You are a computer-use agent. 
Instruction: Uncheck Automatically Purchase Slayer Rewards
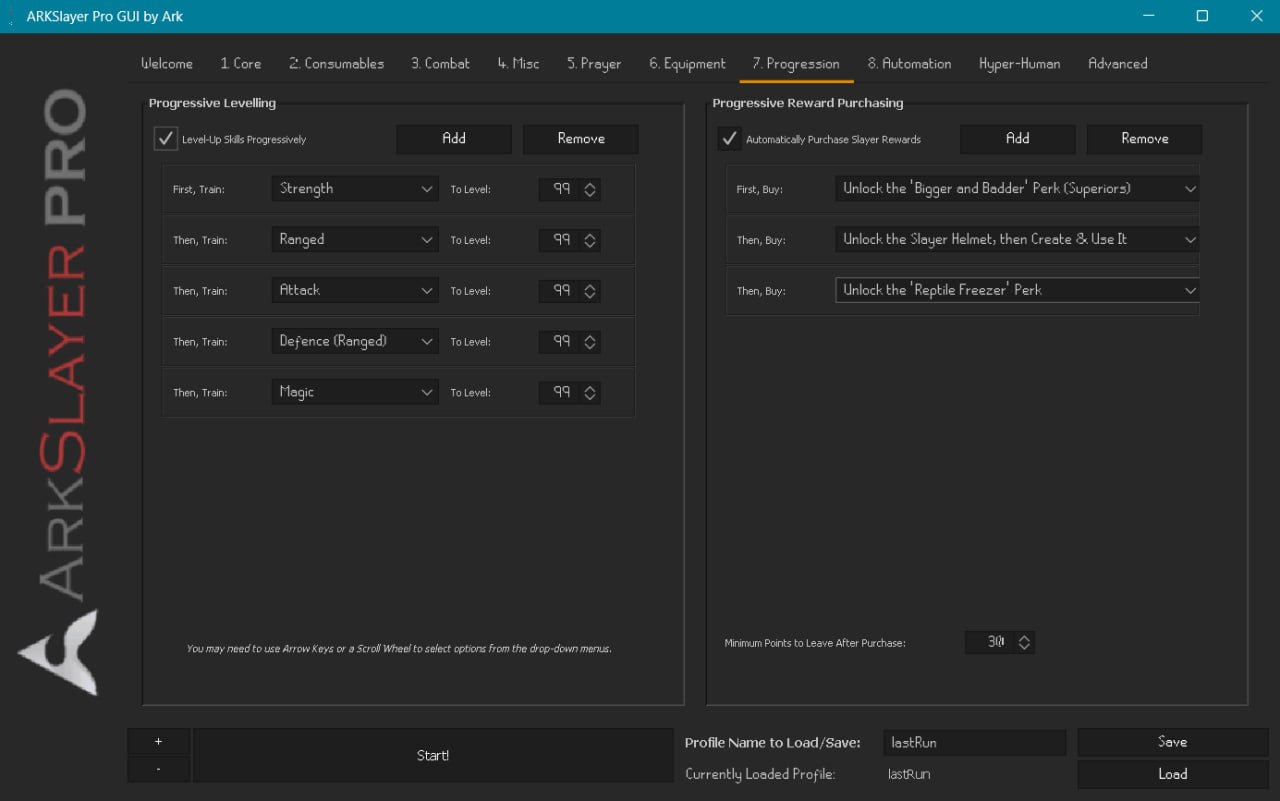click(x=730, y=139)
